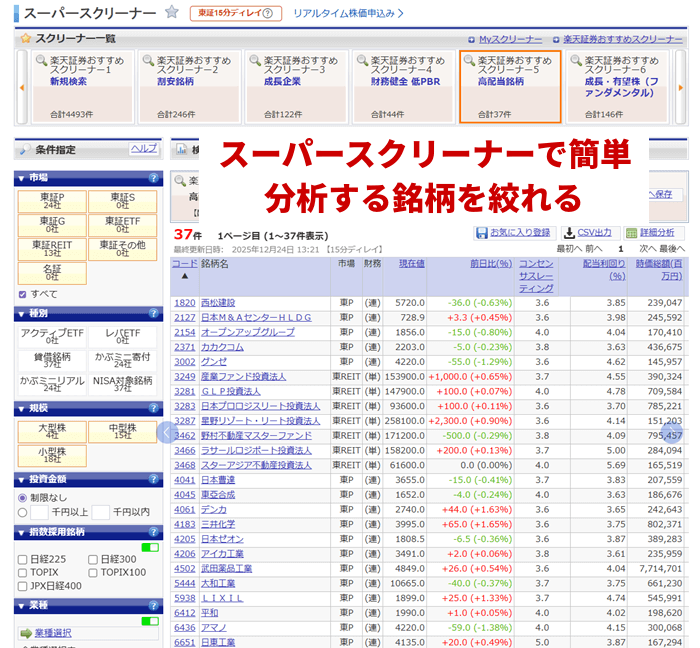This screenshot has height=648, width=700.
Task: Click the left carousel chevron over the table
Action: coord(167,432)
